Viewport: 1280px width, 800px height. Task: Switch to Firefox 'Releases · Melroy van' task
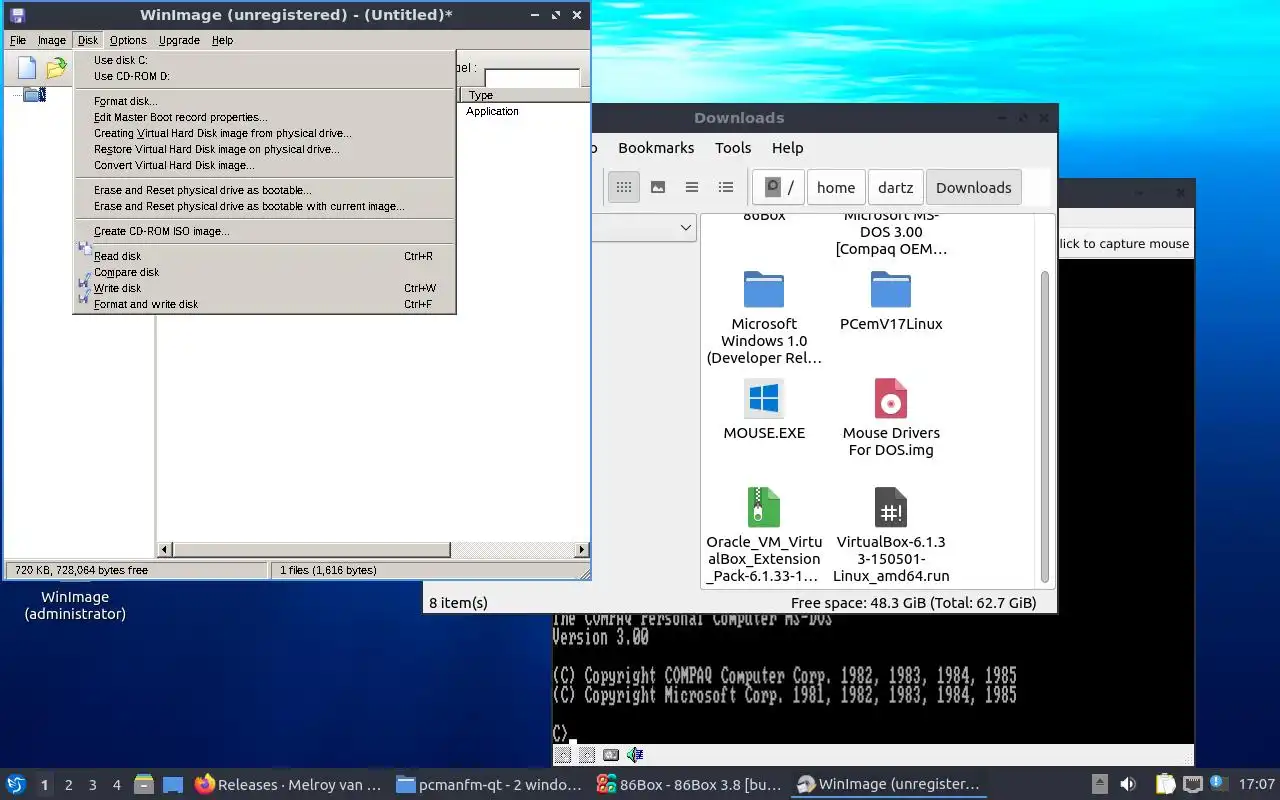point(288,784)
